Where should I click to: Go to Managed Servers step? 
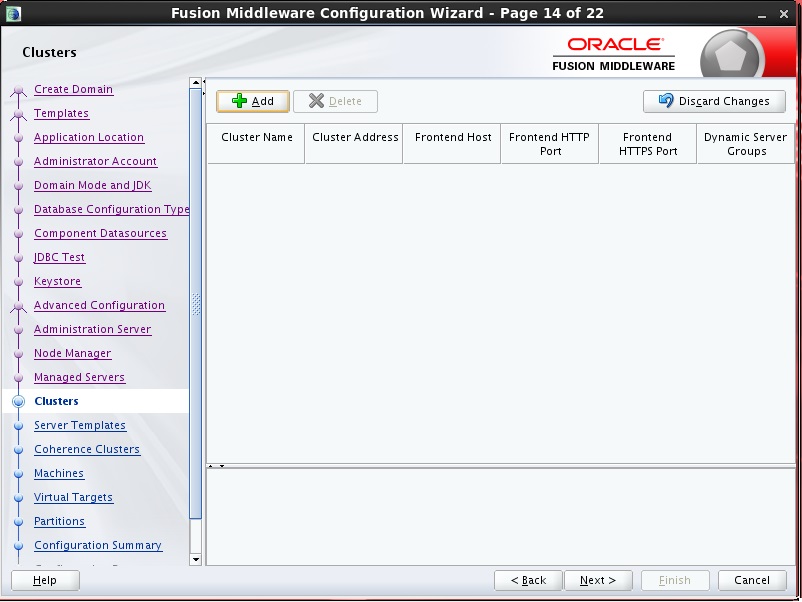79,377
